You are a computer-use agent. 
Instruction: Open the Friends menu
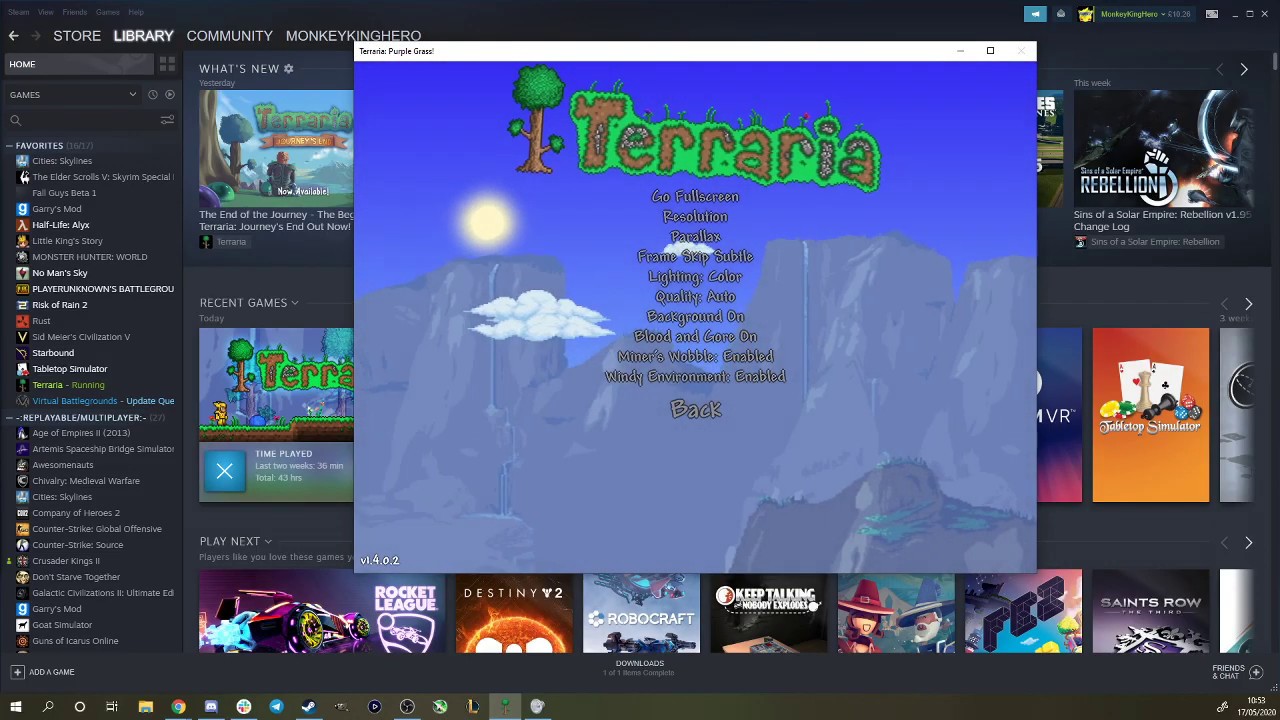74,12
